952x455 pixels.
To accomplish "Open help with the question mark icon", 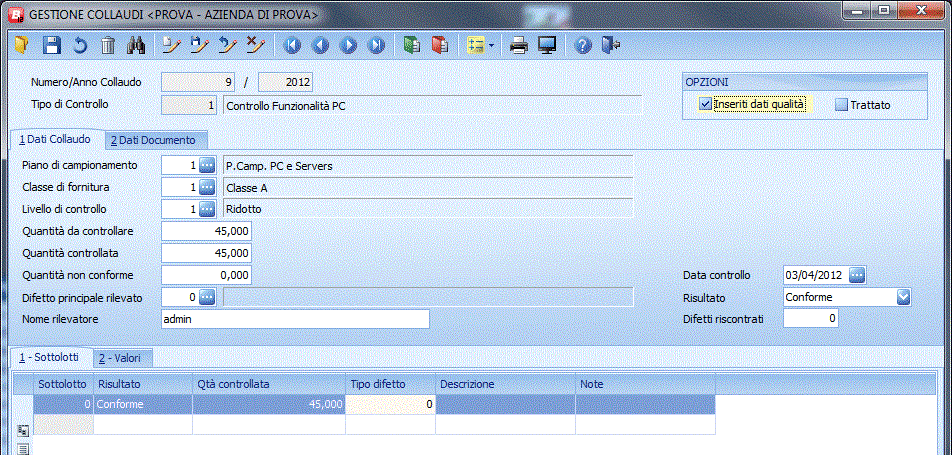I will (583, 46).
